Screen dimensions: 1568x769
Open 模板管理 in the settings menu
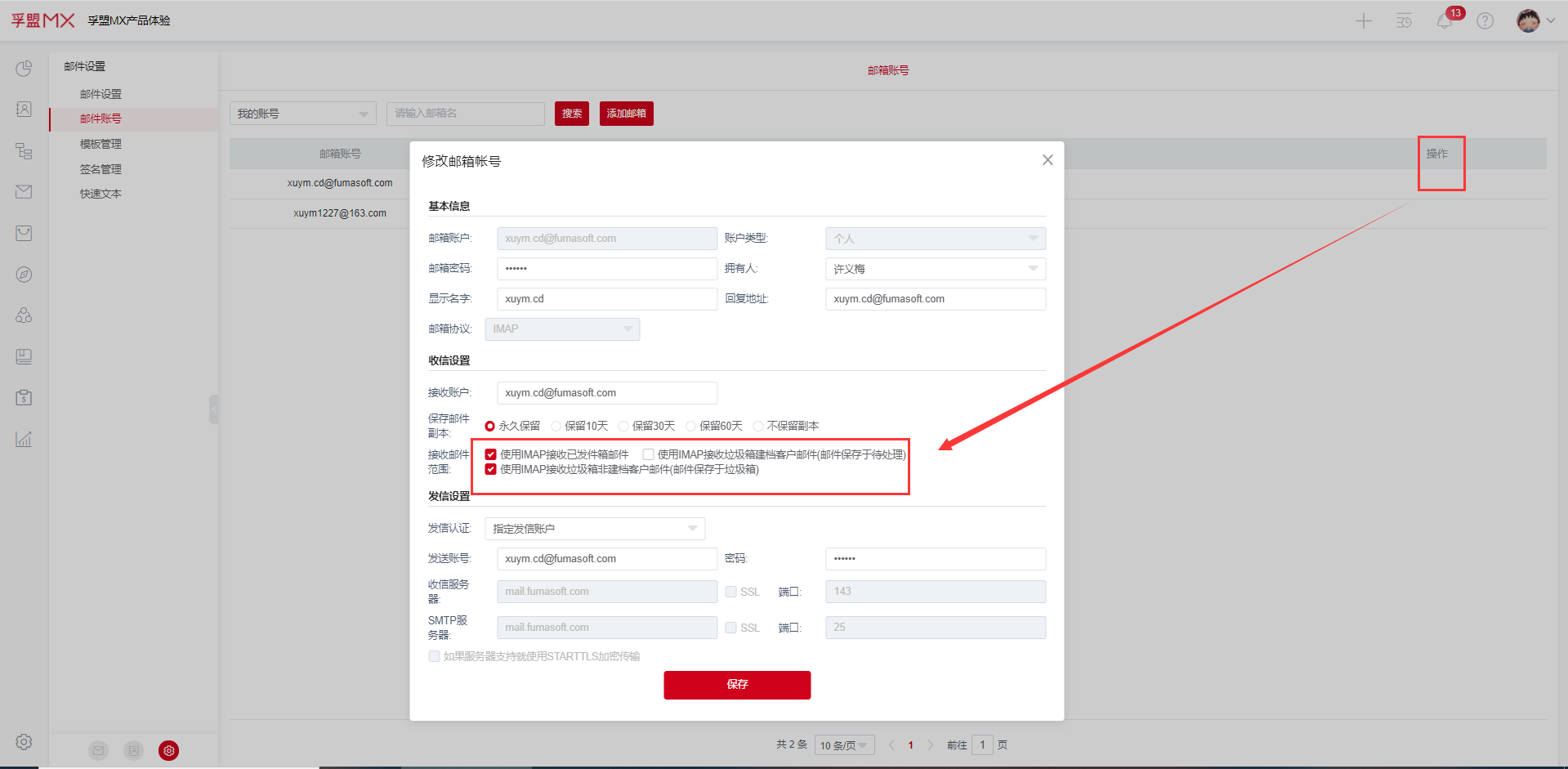pyautogui.click(x=101, y=144)
